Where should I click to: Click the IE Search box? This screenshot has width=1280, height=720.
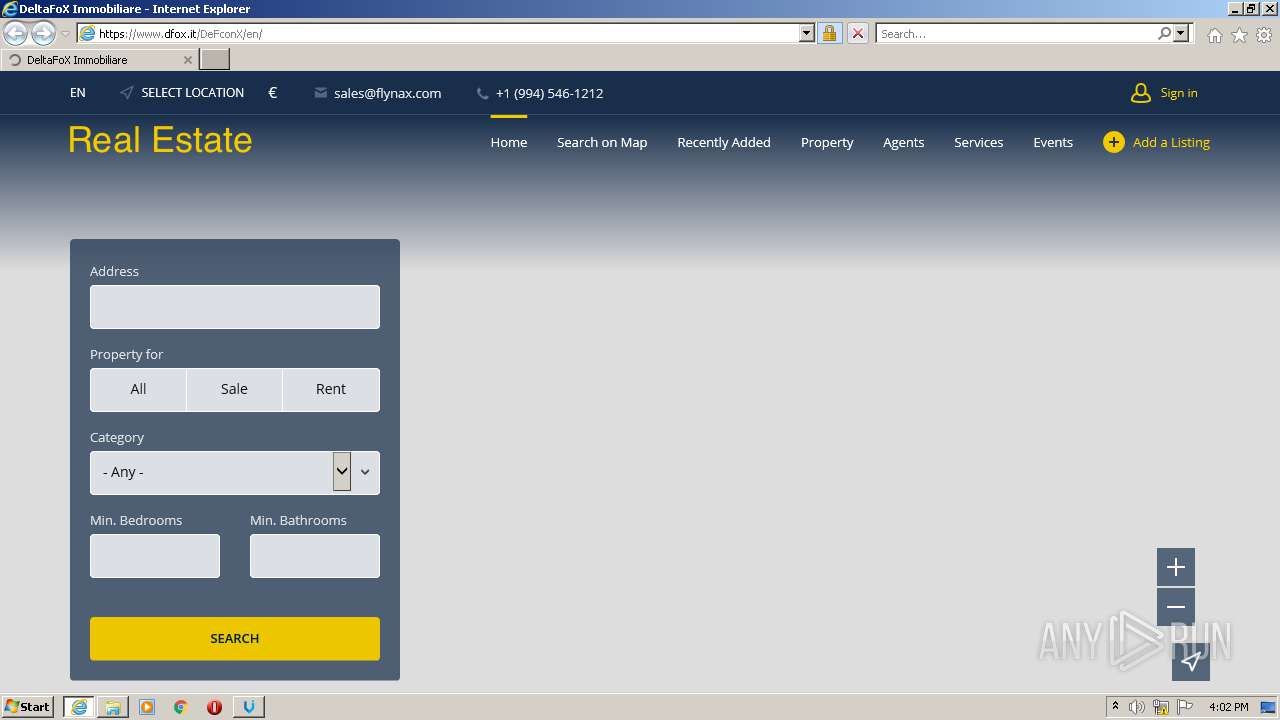point(1016,33)
